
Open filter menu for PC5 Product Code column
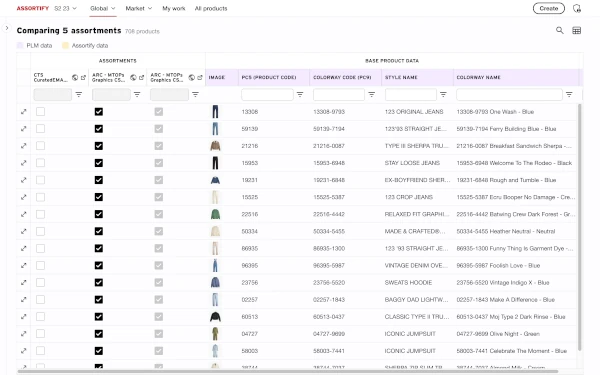(300, 95)
